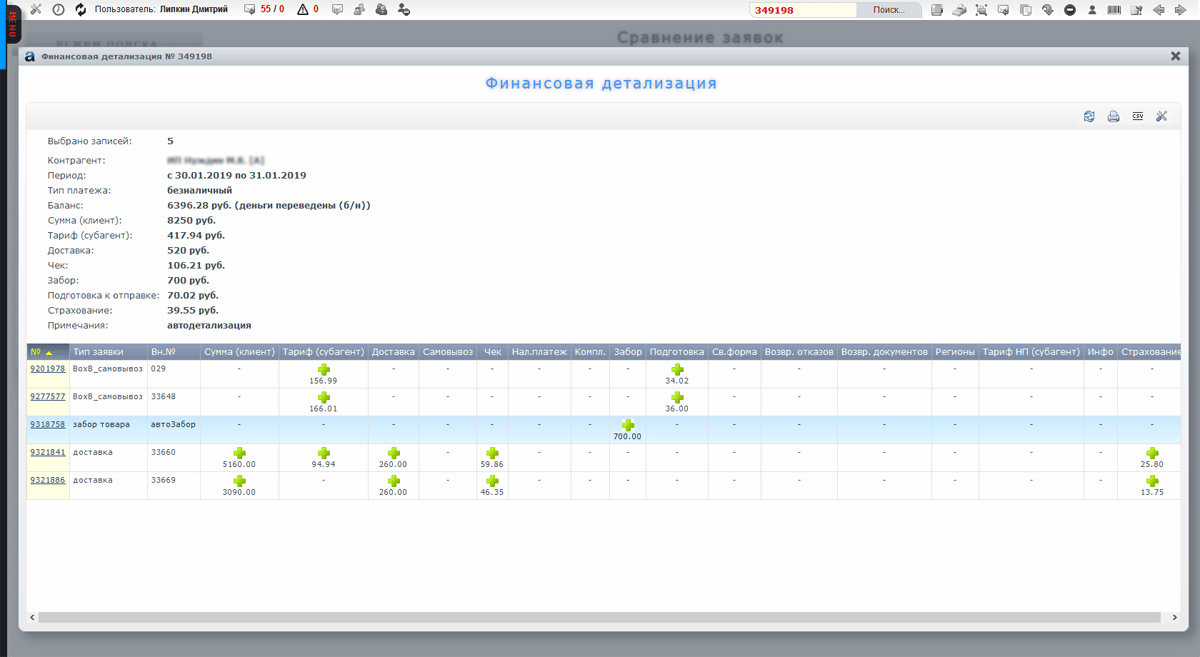Export the table to CSV
The width and height of the screenshot is (1200, 657).
pos(1138,117)
